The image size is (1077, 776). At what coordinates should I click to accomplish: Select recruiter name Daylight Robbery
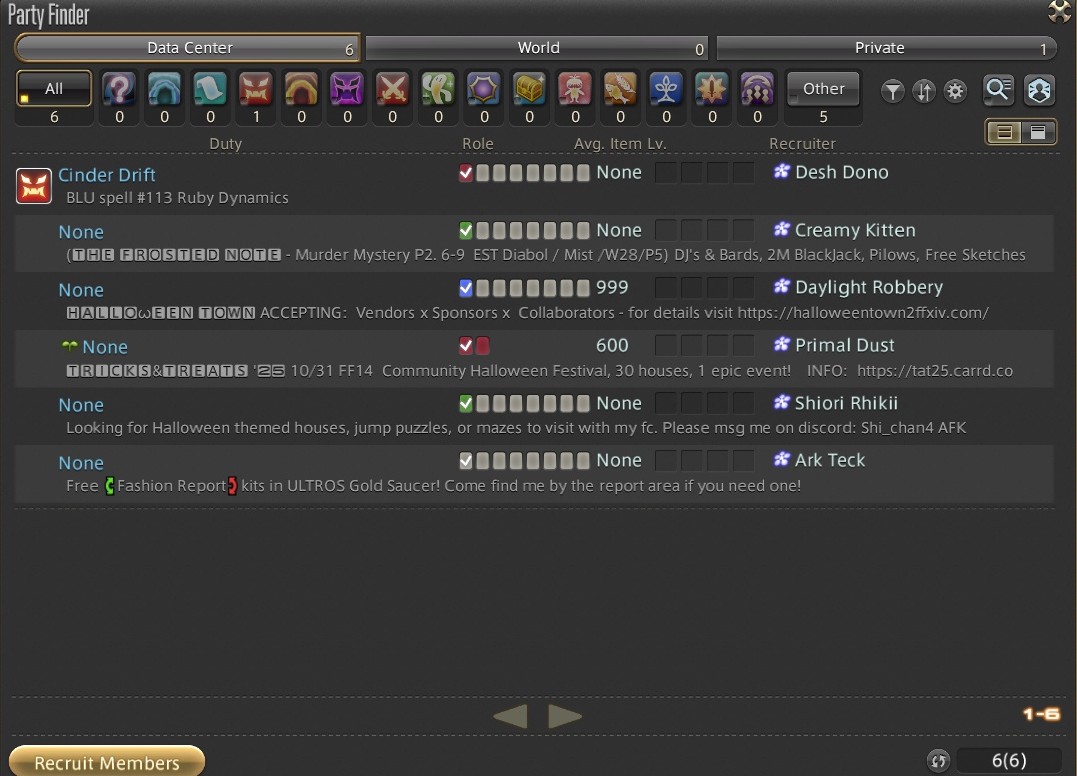(869, 288)
